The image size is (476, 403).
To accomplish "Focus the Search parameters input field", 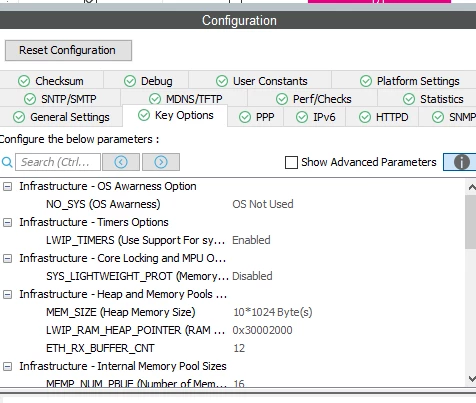I will [x=58, y=162].
